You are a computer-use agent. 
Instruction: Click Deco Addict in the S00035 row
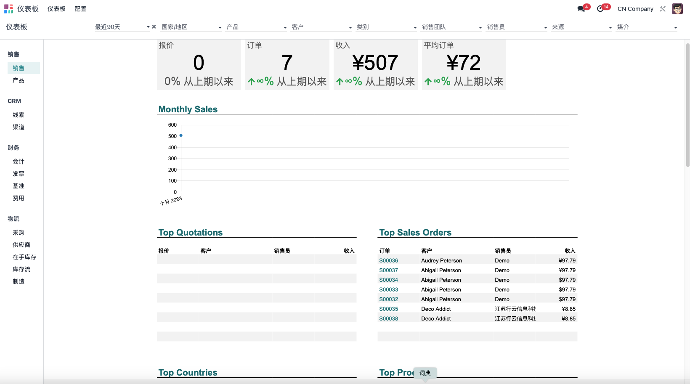click(436, 309)
